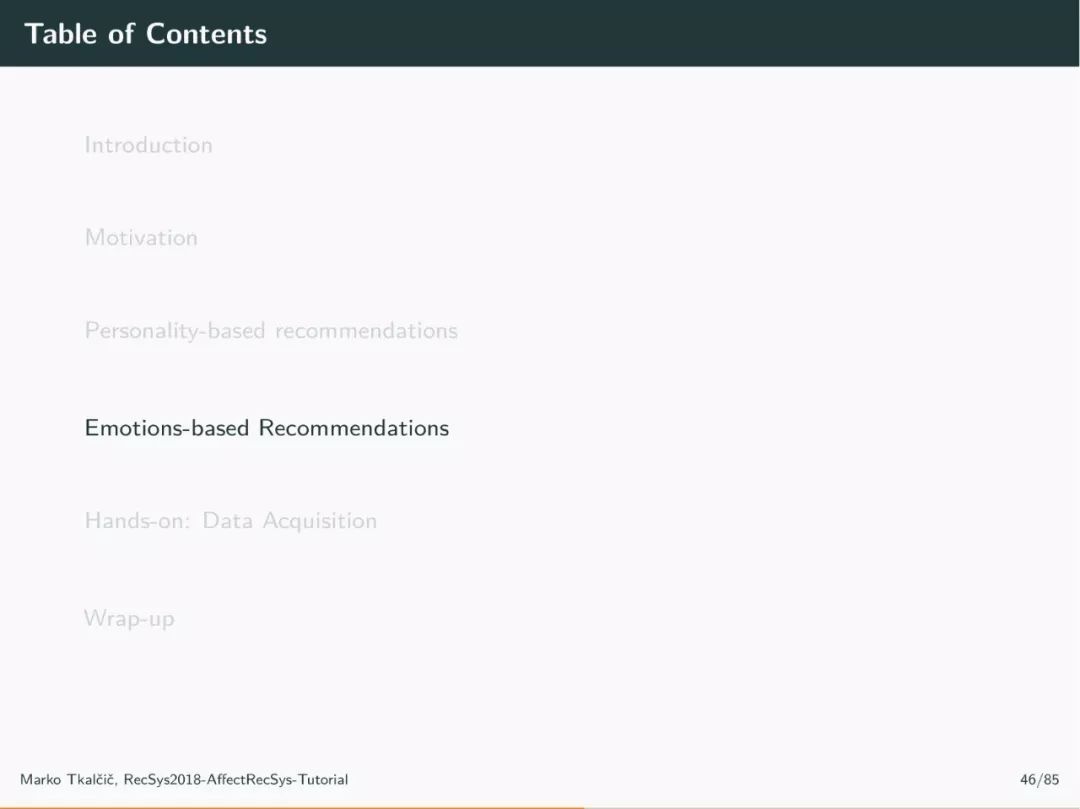The height and width of the screenshot is (809, 1080).
Task: Open the Introduction section link
Action: 148,145
